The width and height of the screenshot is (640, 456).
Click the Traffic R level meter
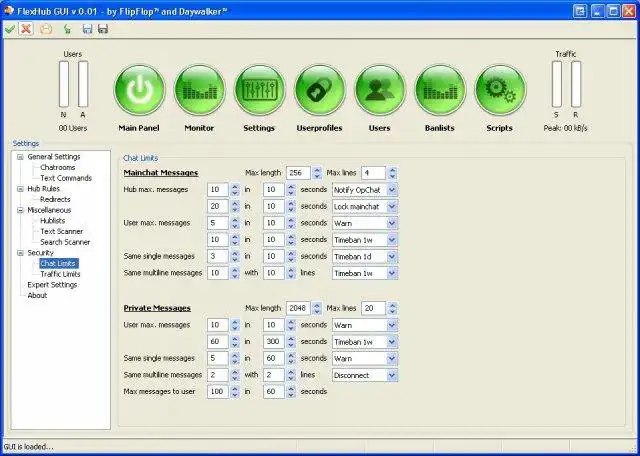point(576,84)
